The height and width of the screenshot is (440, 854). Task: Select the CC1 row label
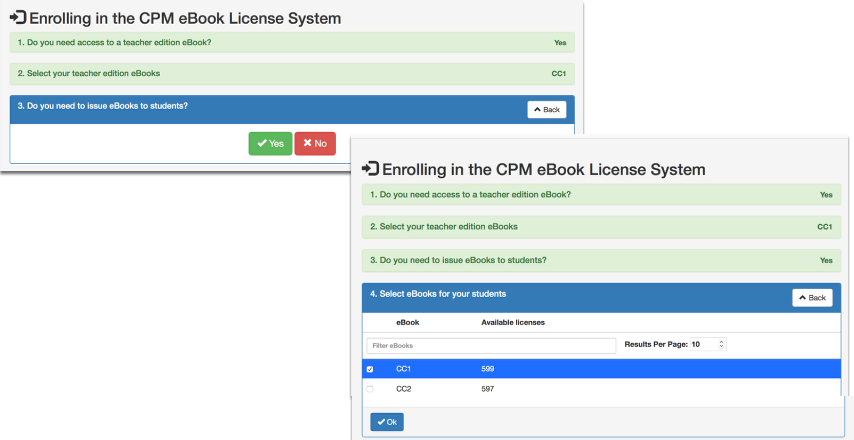(x=403, y=369)
